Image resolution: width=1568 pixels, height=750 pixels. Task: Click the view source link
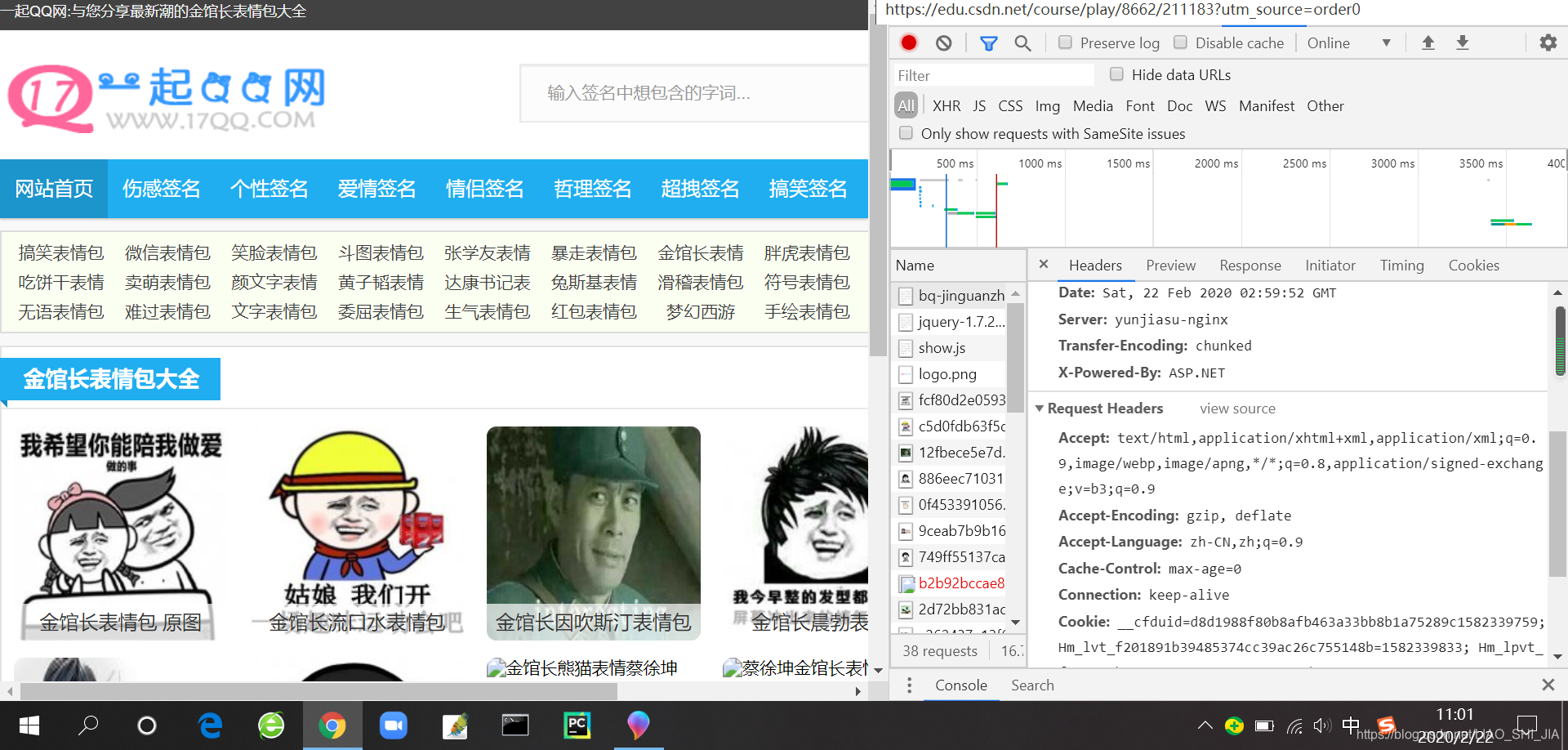click(1237, 408)
